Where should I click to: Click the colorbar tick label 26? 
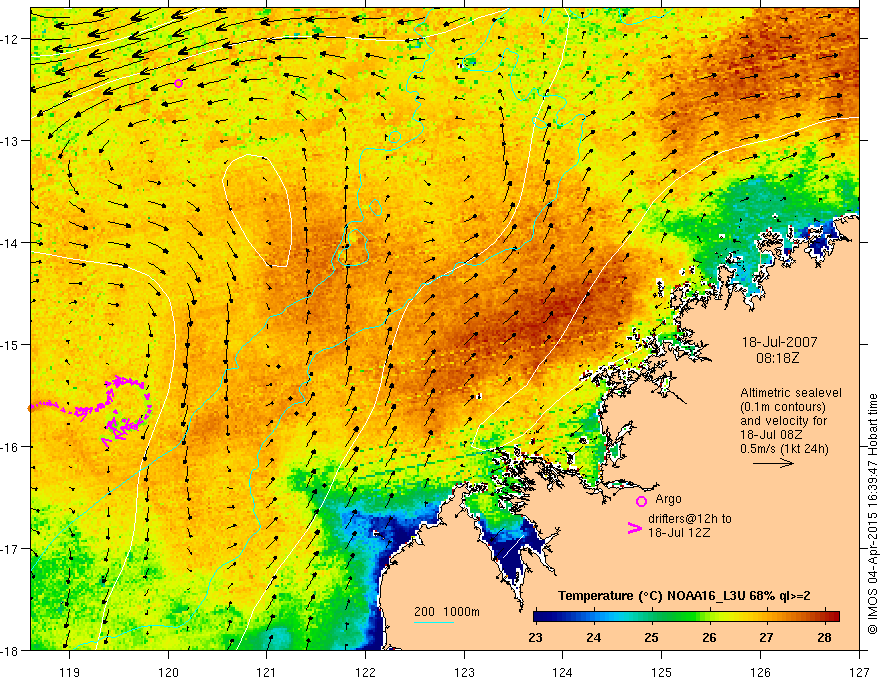click(709, 637)
